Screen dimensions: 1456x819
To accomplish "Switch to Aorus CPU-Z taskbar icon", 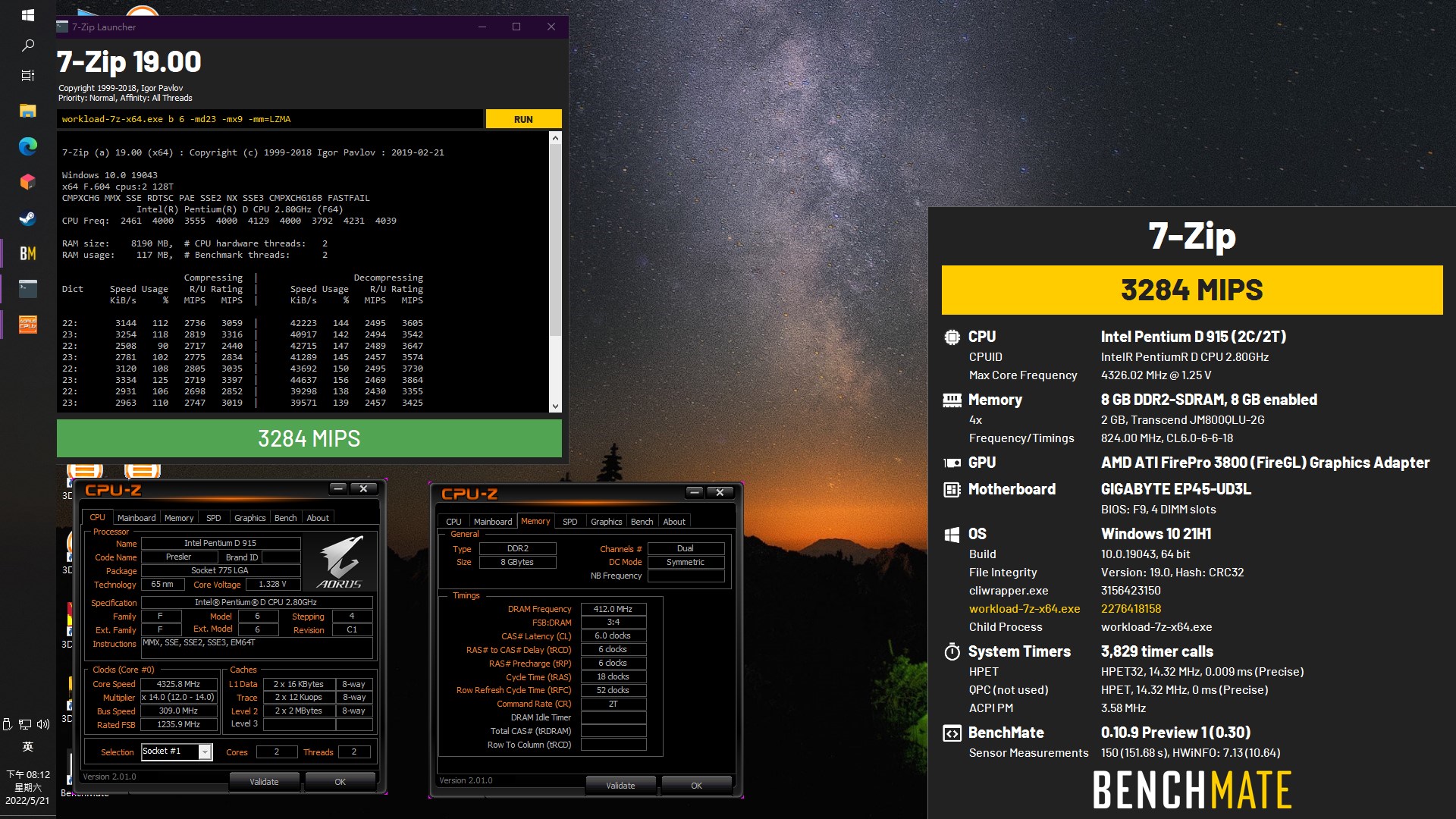I will pyautogui.click(x=27, y=325).
